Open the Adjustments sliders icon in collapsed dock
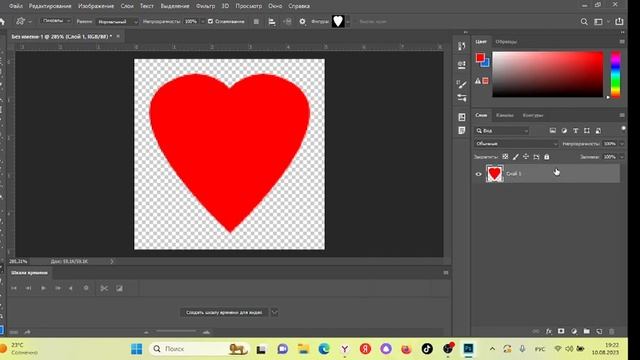Image resolution: width=640 pixels, height=360 pixels. point(462,98)
